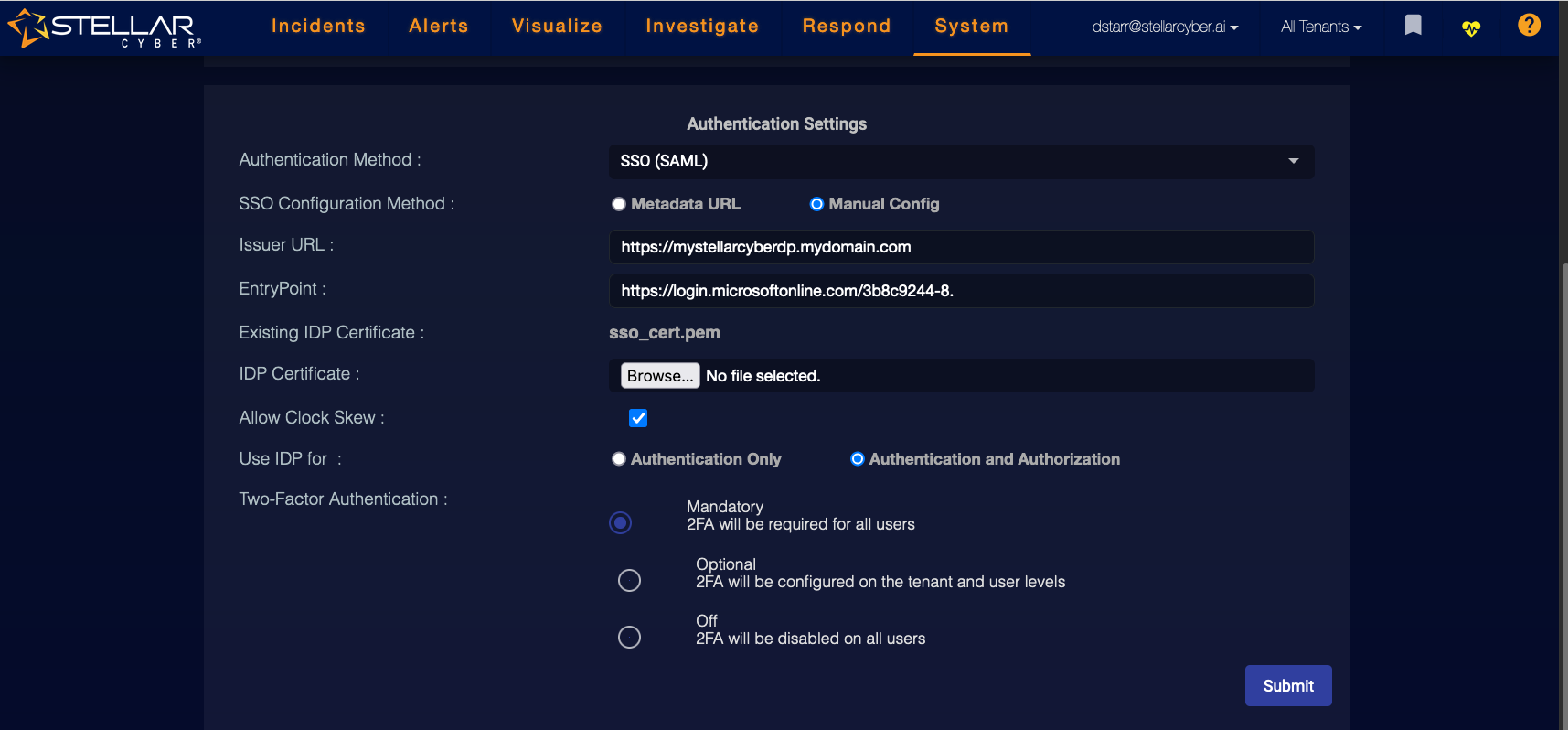Screen dimensions: 1568x730
Task: Expand the All Tenants dropdown
Action: point(1320,27)
